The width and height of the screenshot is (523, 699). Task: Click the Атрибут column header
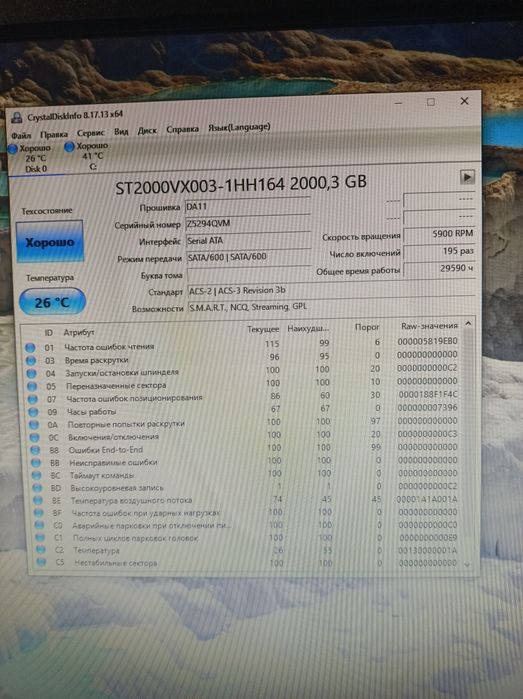tap(79, 333)
